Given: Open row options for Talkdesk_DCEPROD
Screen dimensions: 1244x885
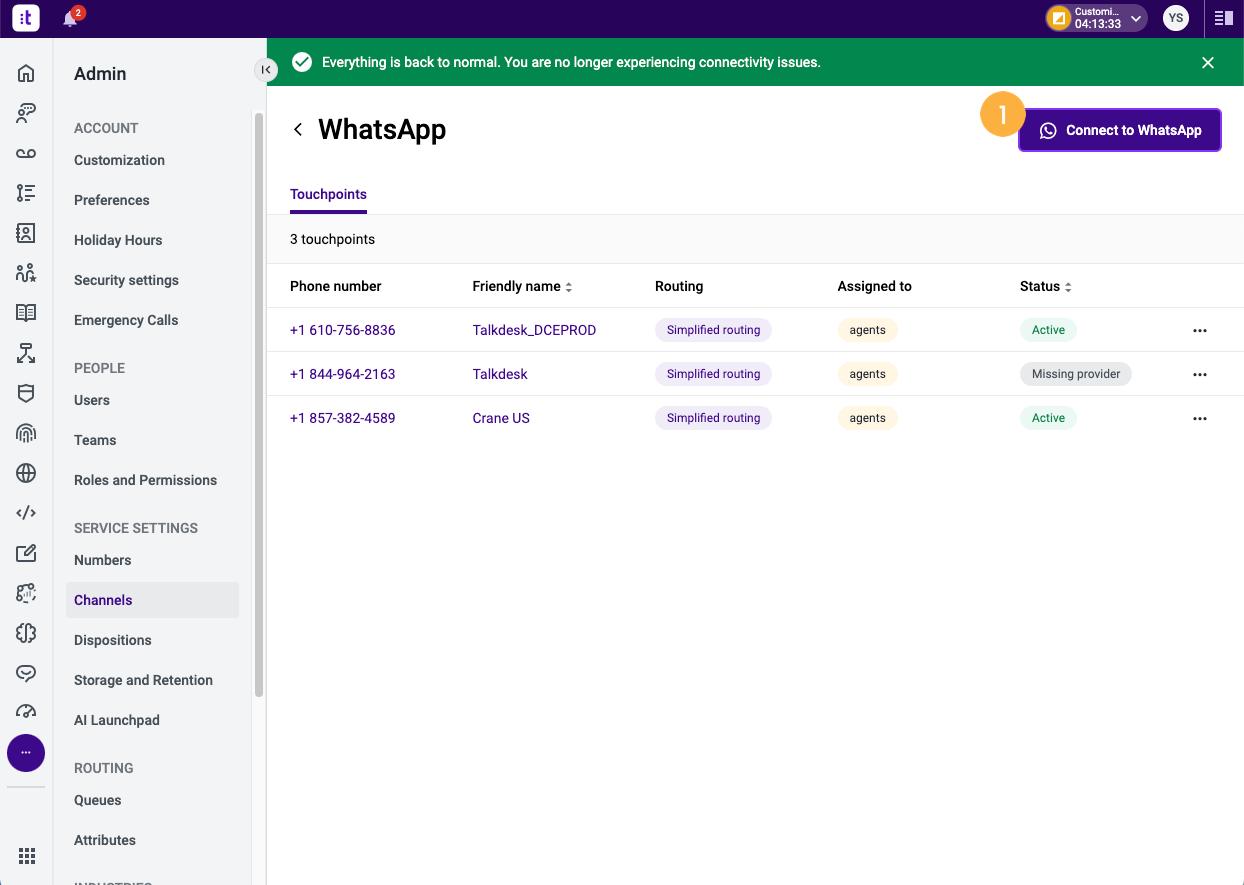Looking at the screenshot, I should click(1200, 330).
